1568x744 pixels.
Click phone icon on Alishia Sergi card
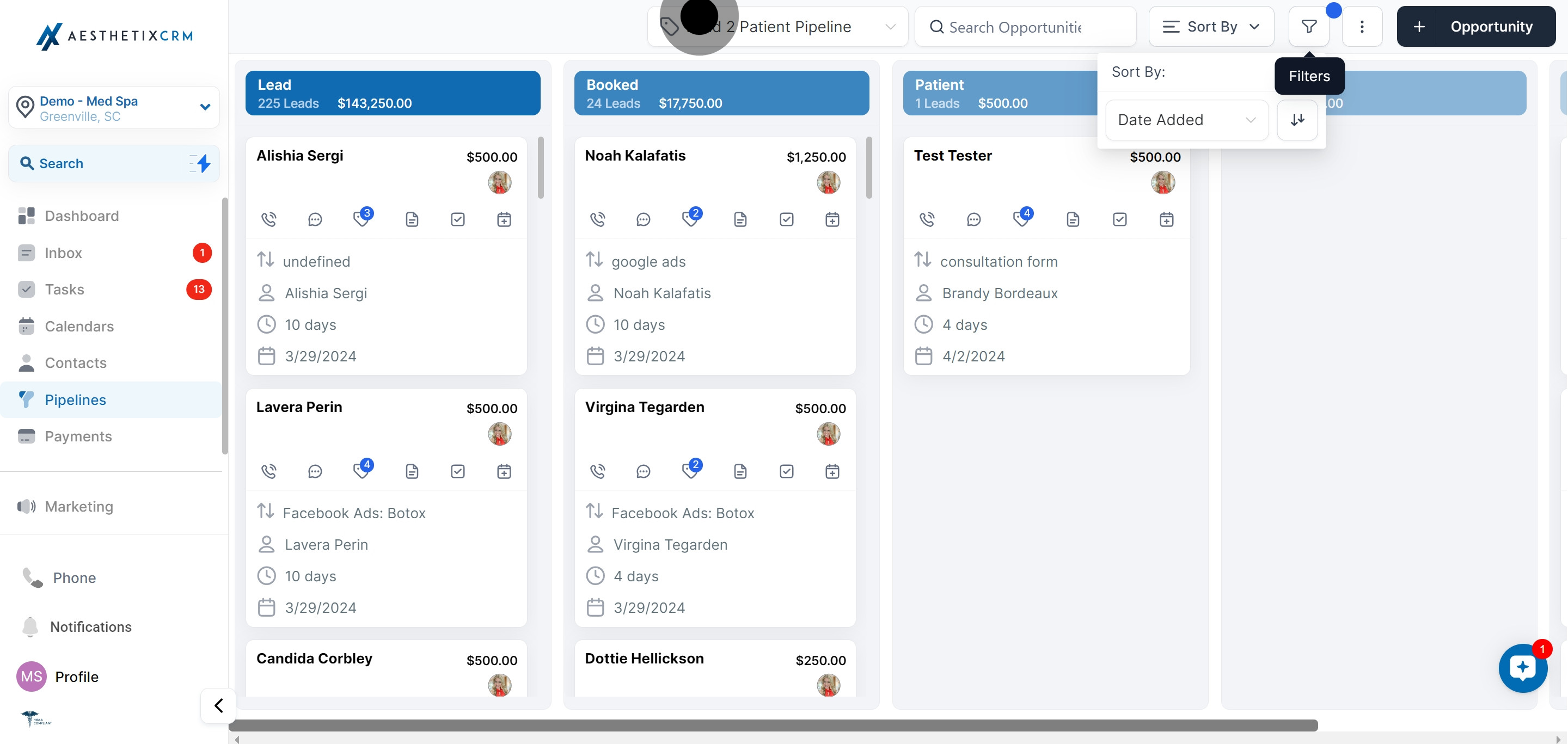click(x=268, y=219)
